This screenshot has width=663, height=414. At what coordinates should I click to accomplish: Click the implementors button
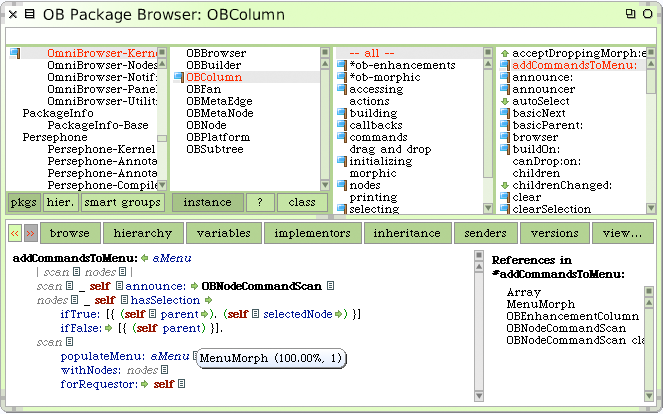(312, 233)
